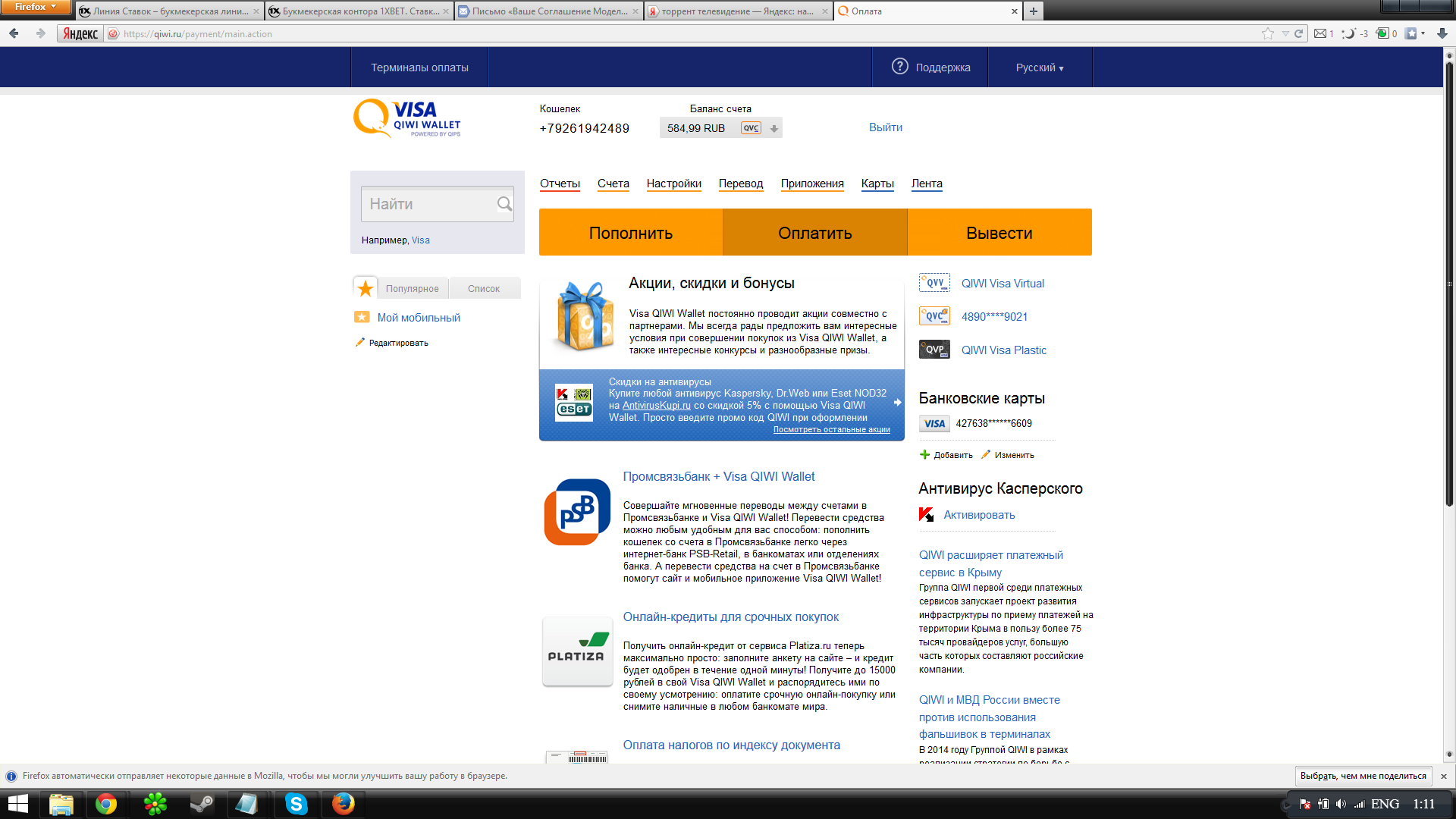Open Терминалы оплаты in top bar

click(x=419, y=67)
